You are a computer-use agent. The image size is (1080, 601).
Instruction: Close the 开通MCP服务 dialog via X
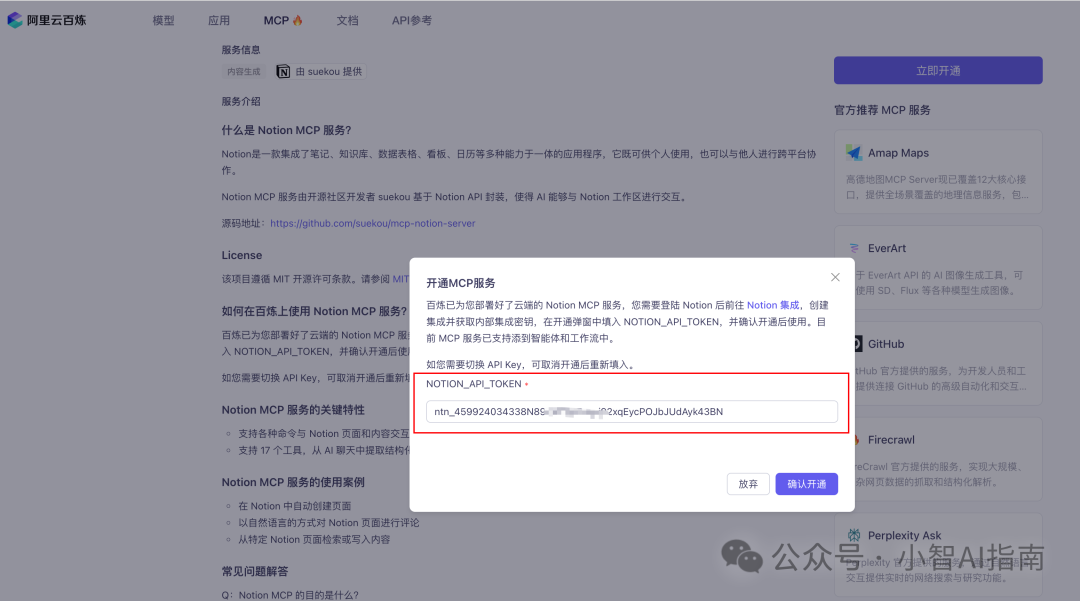pyautogui.click(x=835, y=277)
